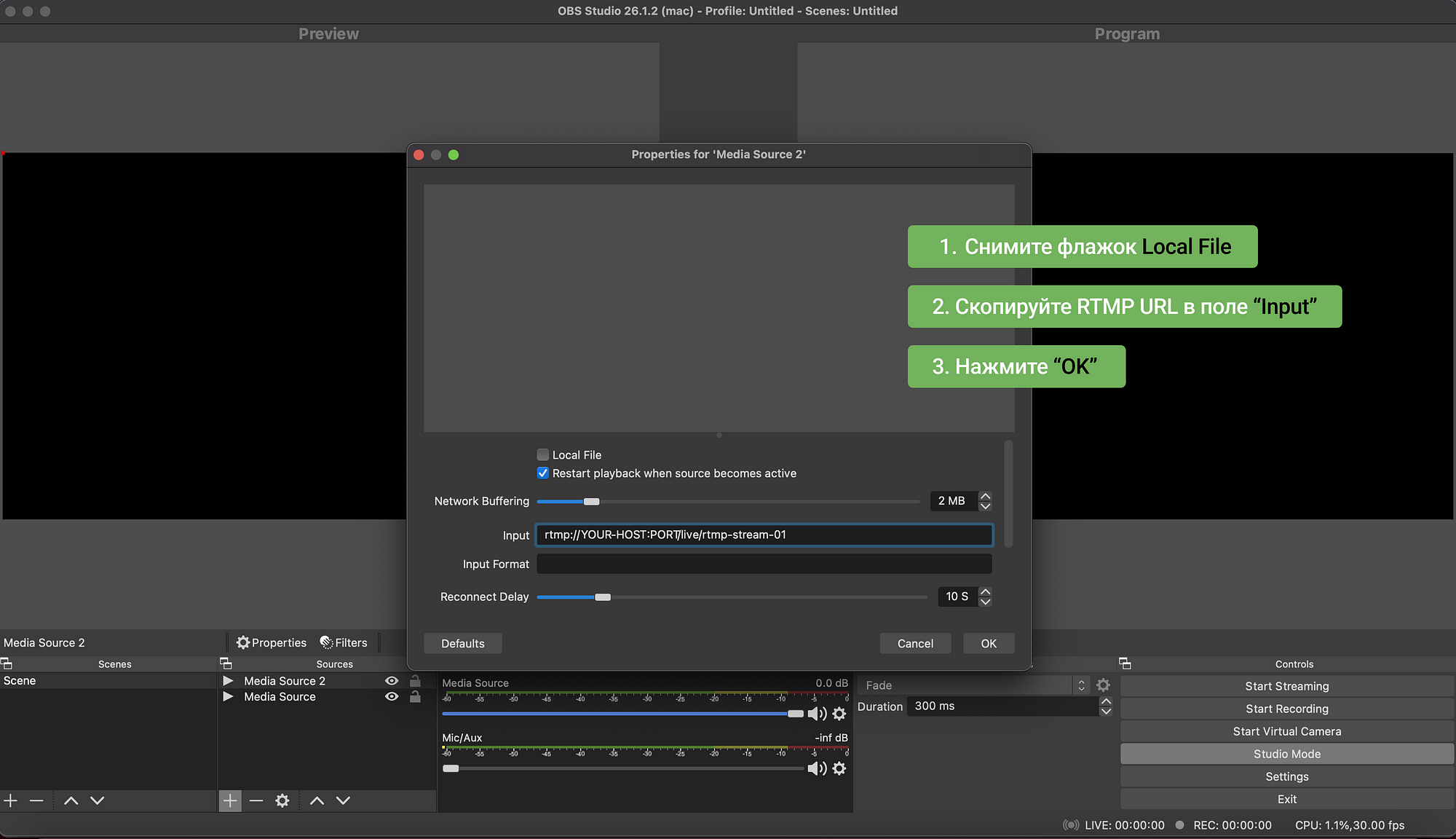Decrease Reconnect Delay with the down arrow
1456x839 pixels.
pyautogui.click(x=985, y=602)
